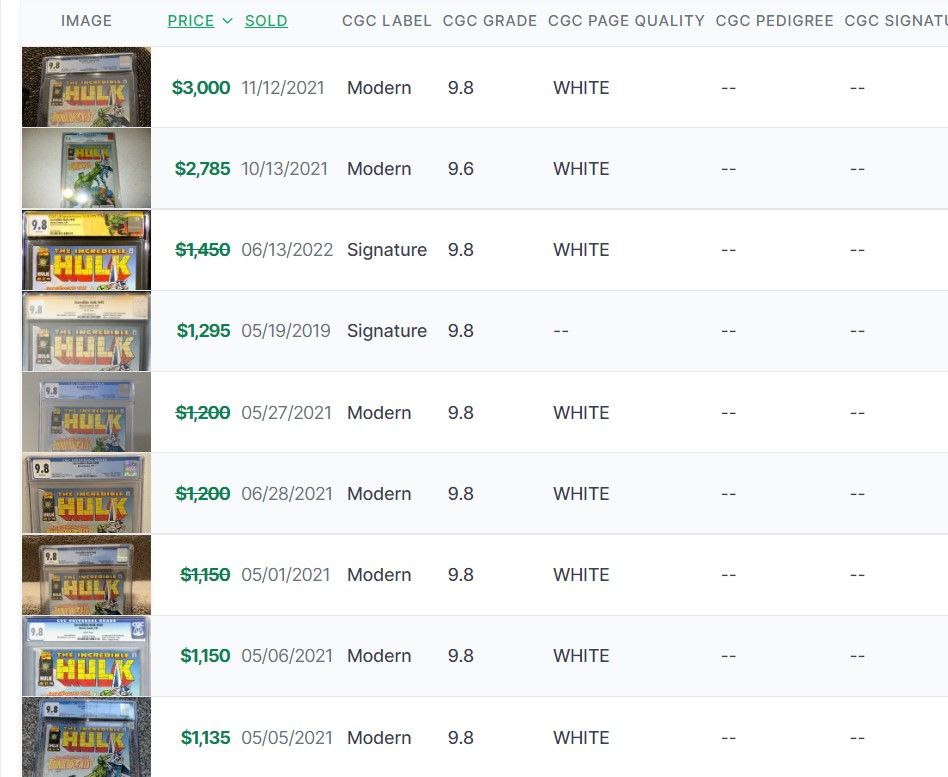Open the thumbnail for the $3,000 sale
Viewport: 948px width, 777px height.
[x=86, y=87]
